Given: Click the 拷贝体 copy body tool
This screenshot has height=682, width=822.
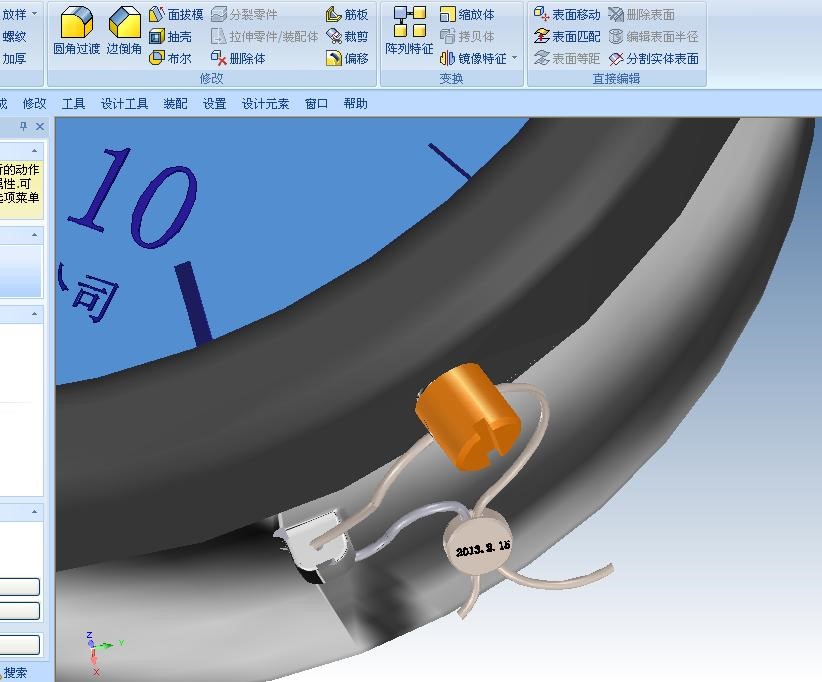Looking at the screenshot, I should tap(467, 37).
